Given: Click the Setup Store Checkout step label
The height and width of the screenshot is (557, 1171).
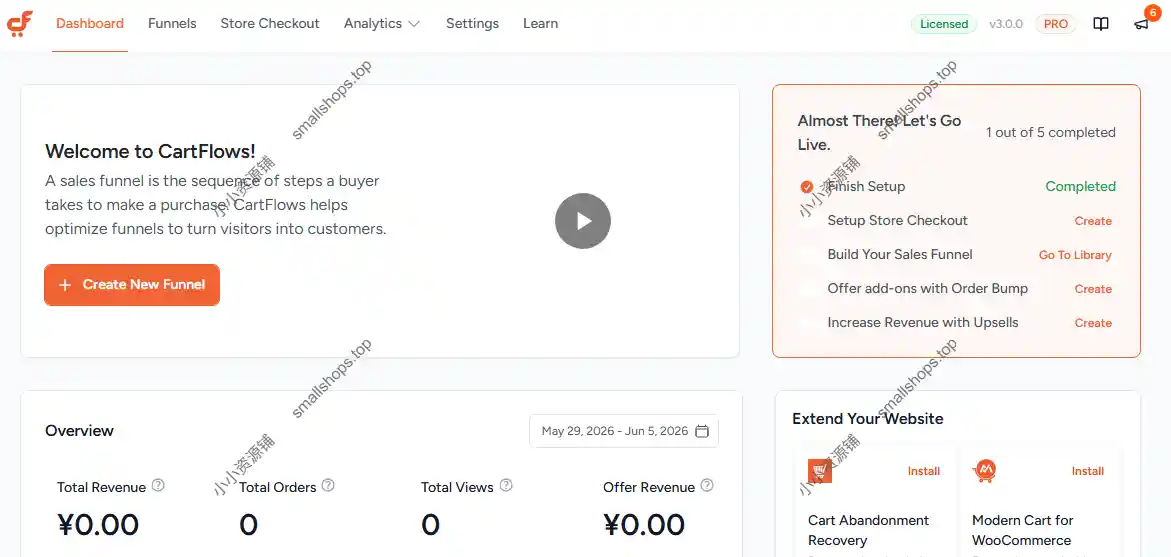Looking at the screenshot, I should (897, 220).
